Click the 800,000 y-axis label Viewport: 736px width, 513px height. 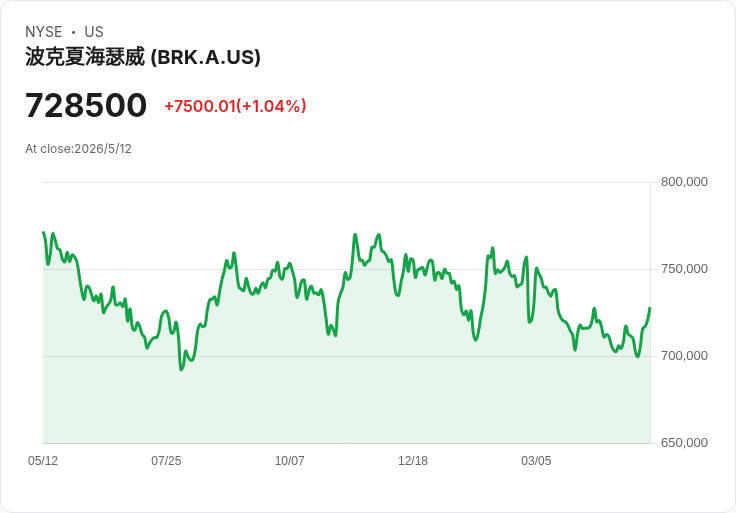point(684,182)
